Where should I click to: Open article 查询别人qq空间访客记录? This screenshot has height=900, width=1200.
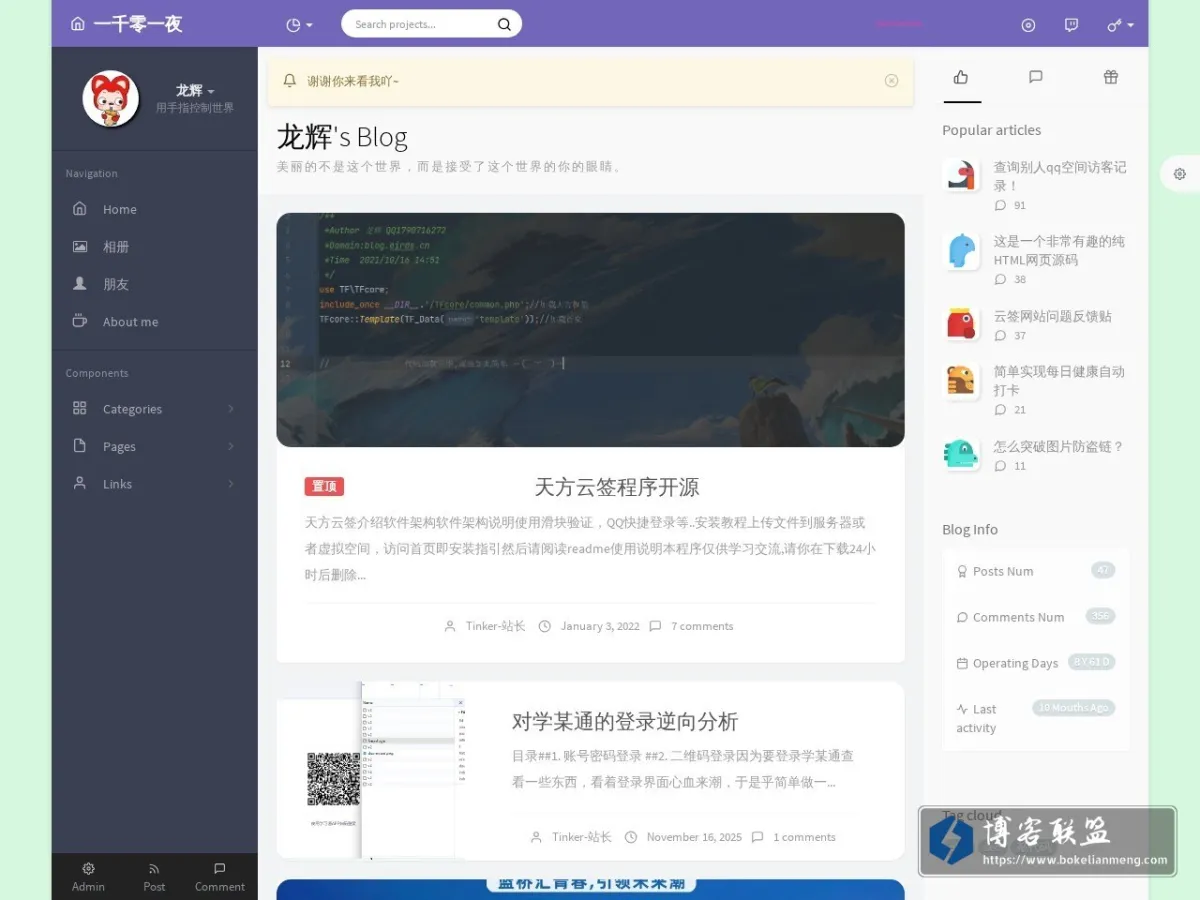point(1060,176)
